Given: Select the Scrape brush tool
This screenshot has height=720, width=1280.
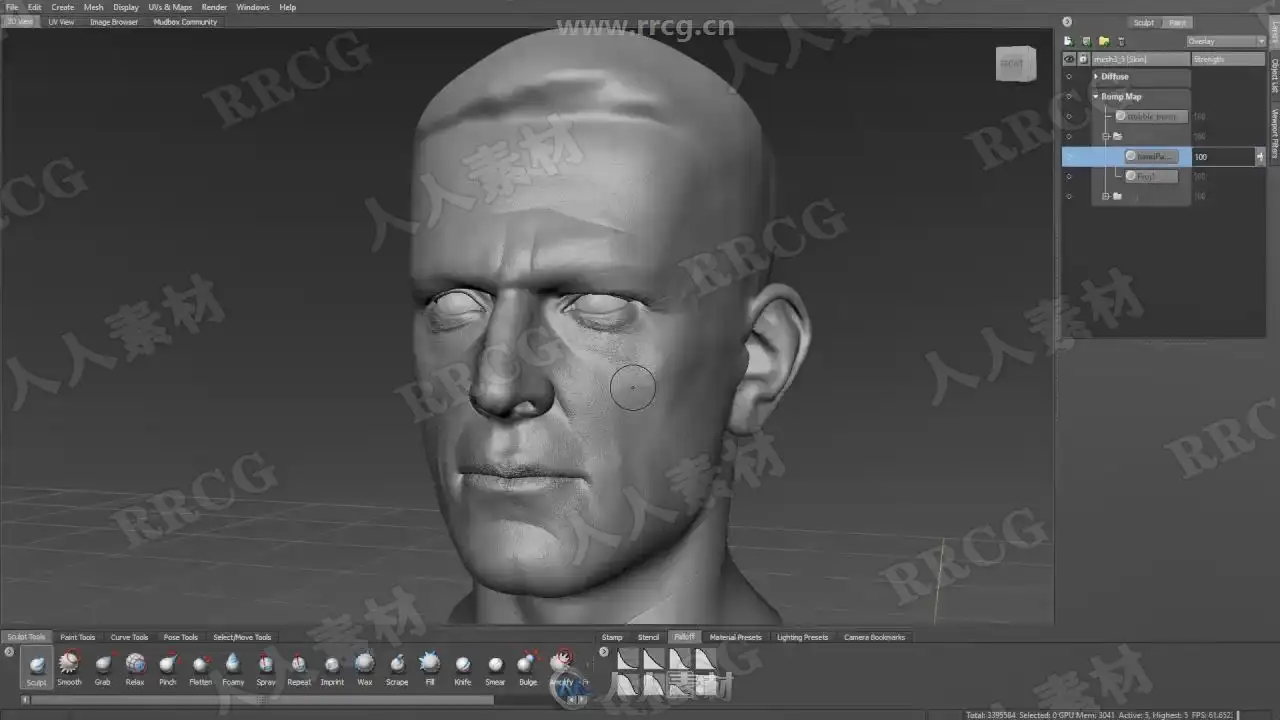Looking at the screenshot, I should point(397,667).
